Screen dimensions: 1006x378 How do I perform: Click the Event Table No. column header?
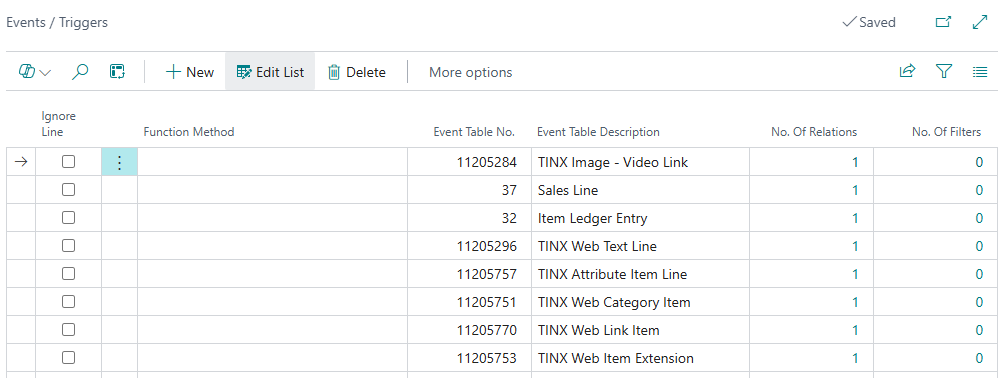(x=474, y=132)
